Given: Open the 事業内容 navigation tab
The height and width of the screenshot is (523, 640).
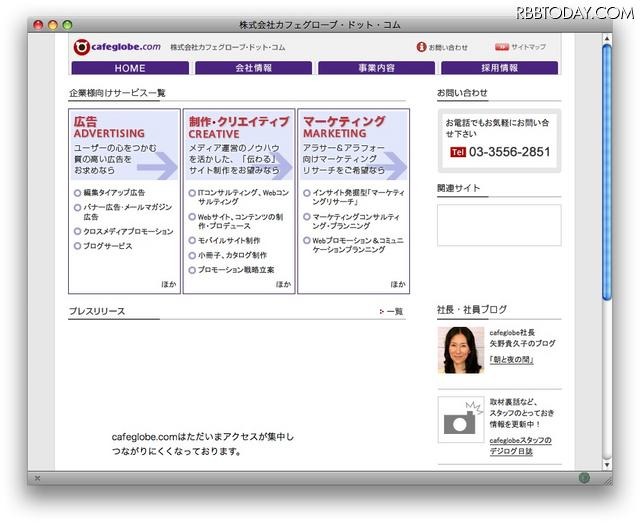Looking at the screenshot, I should (376, 68).
